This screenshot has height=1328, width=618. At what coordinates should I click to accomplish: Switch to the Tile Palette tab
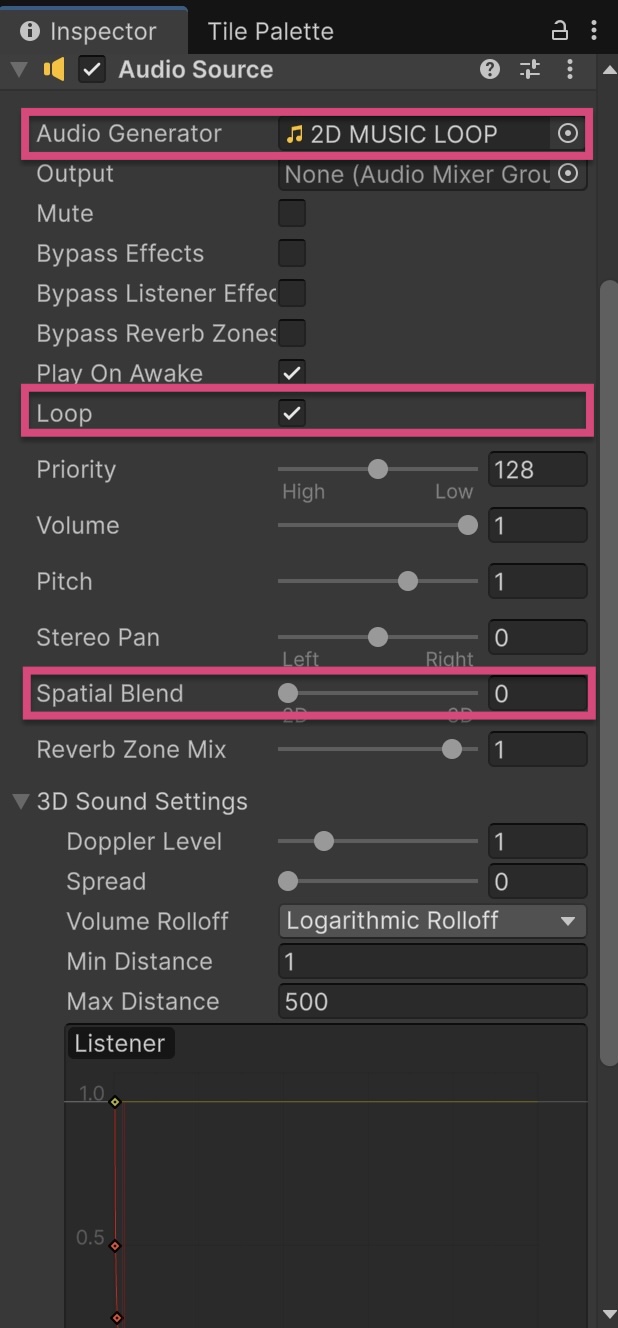tap(269, 30)
